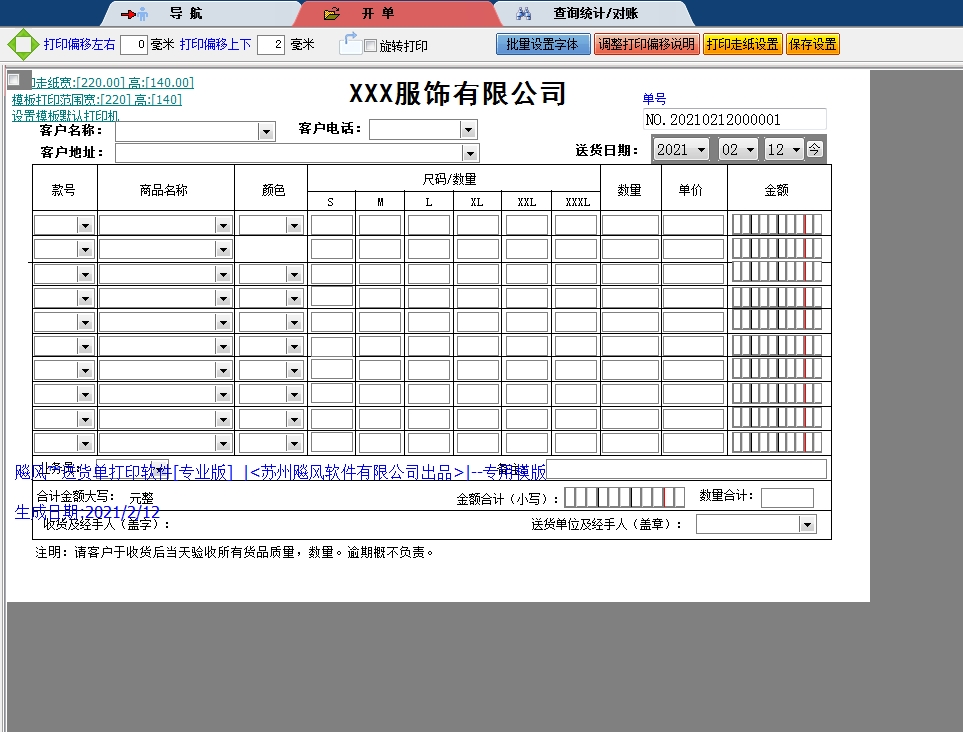Open 打印走纸设置

pyautogui.click(x=743, y=44)
